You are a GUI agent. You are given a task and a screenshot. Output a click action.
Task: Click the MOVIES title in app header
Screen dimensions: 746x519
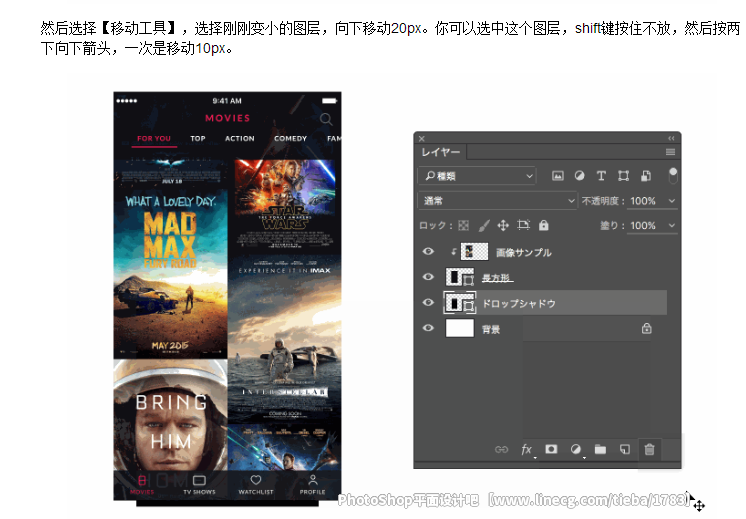pyautogui.click(x=227, y=118)
